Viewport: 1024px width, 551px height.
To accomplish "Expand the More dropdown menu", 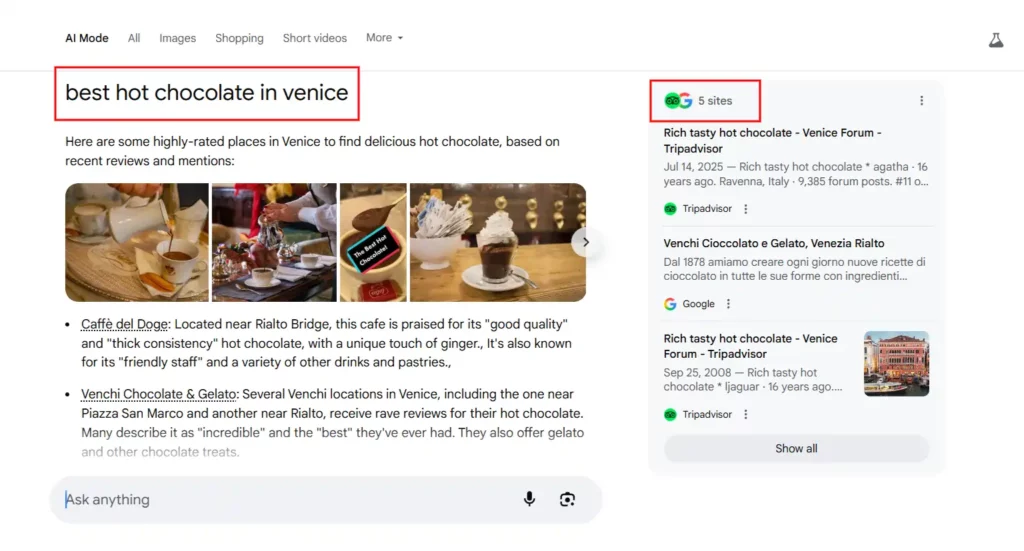I will pyautogui.click(x=384, y=38).
